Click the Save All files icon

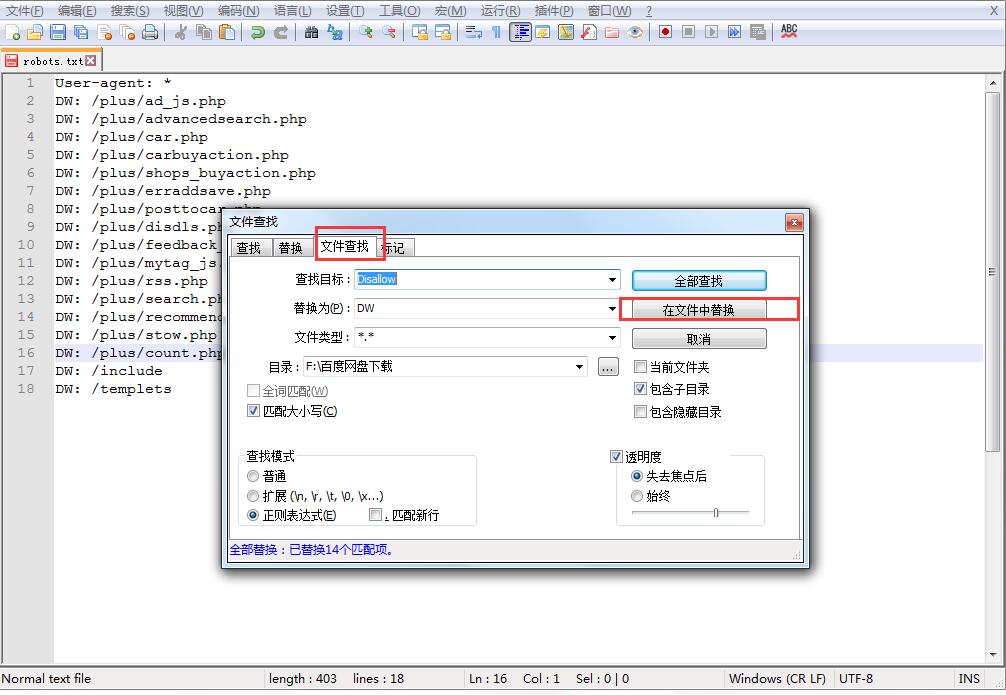[83, 32]
